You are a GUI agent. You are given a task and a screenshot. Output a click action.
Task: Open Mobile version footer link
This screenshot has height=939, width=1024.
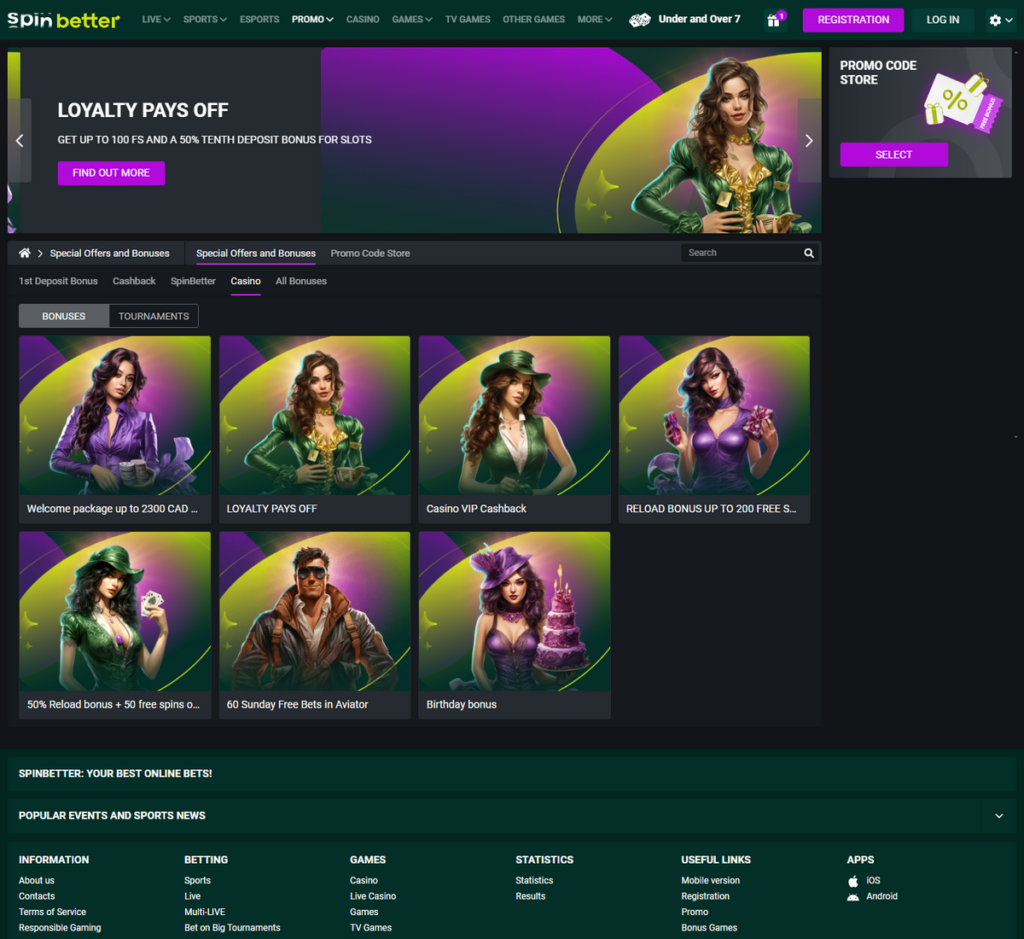pyautogui.click(x=711, y=881)
